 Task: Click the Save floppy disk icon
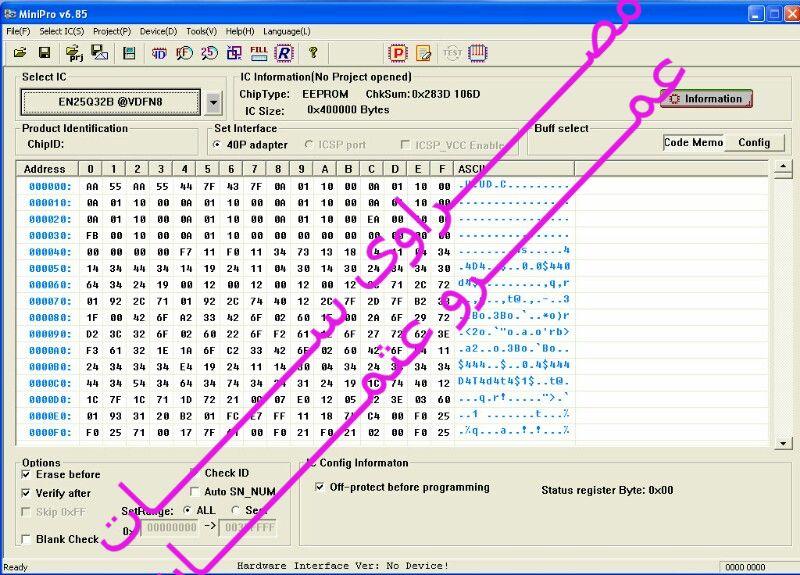pyautogui.click(x=44, y=53)
